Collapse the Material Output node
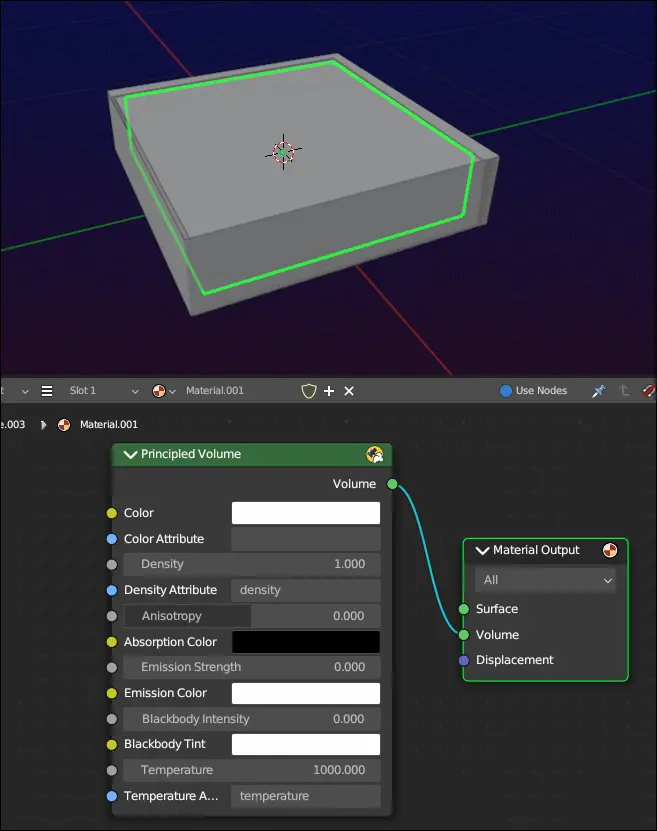 (482, 551)
